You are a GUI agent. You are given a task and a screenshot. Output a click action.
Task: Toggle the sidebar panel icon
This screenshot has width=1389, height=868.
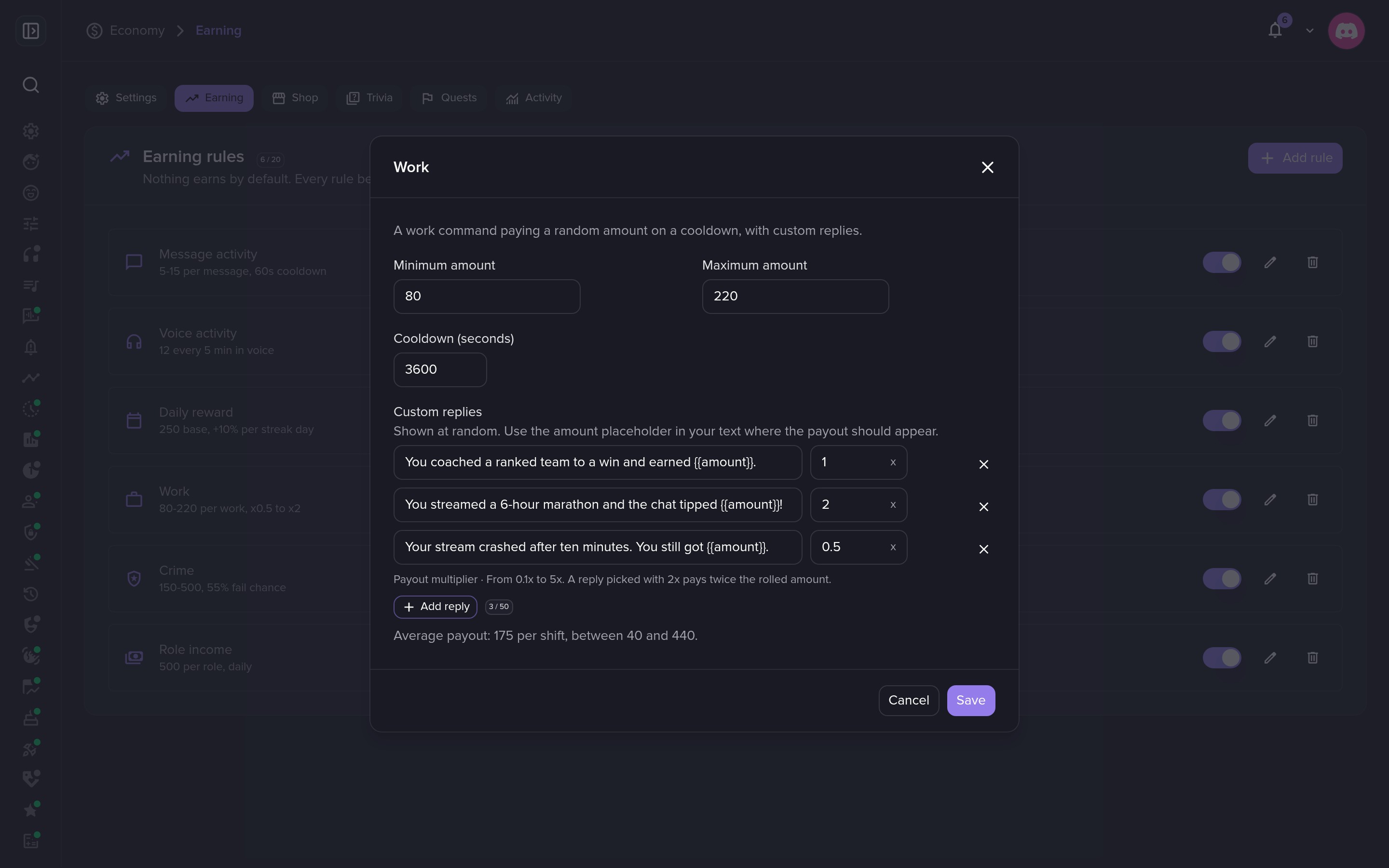pyautogui.click(x=30, y=30)
